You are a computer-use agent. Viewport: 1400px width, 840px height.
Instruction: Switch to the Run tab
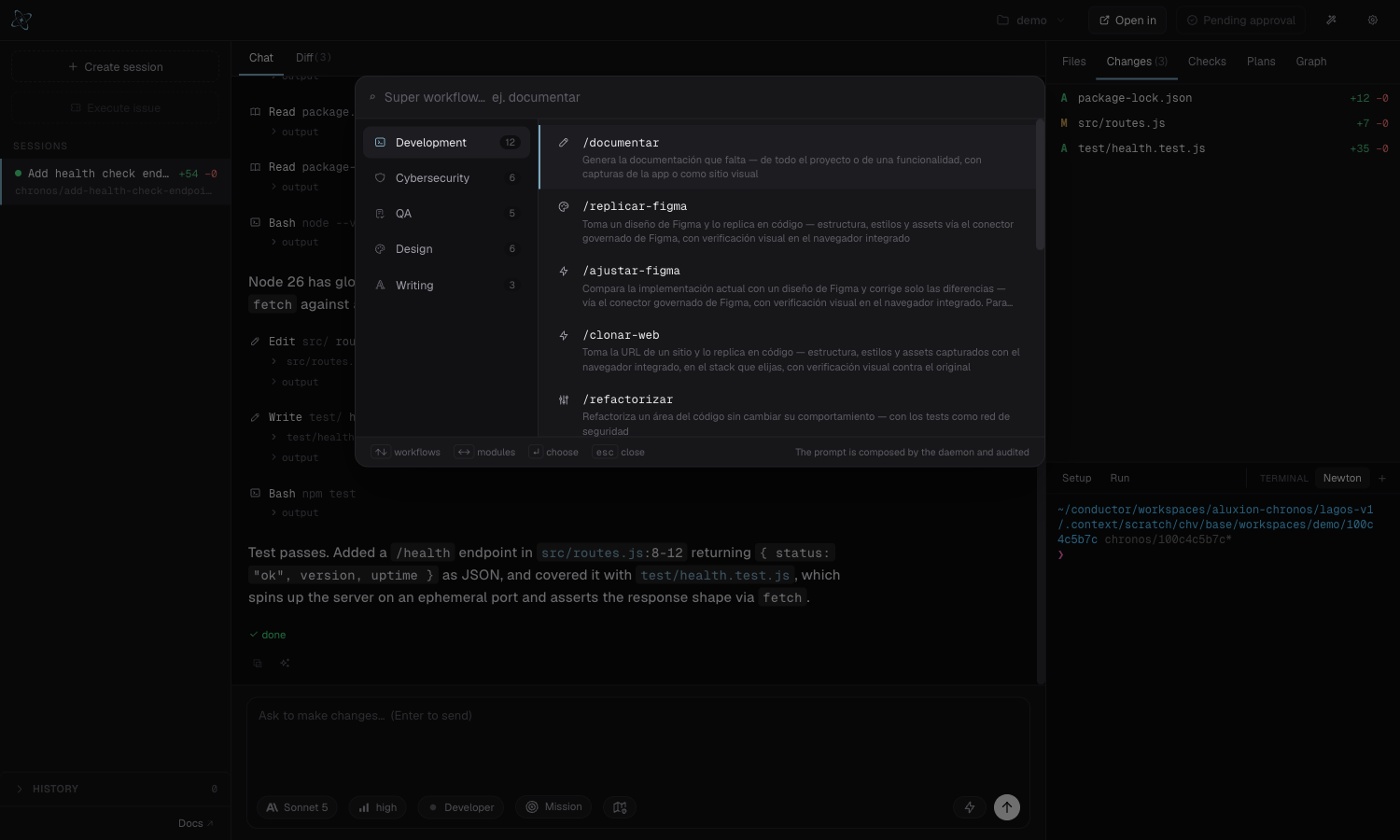[1119, 478]
